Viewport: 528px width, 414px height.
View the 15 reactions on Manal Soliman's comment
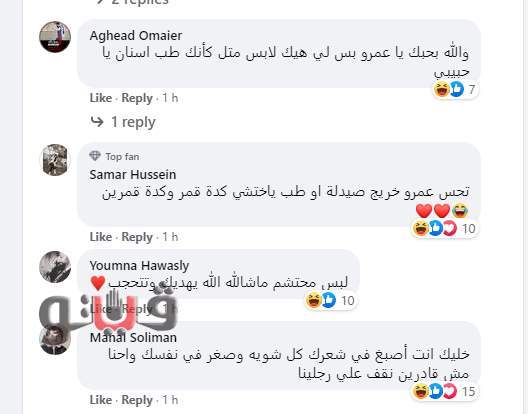coord(444,391)
